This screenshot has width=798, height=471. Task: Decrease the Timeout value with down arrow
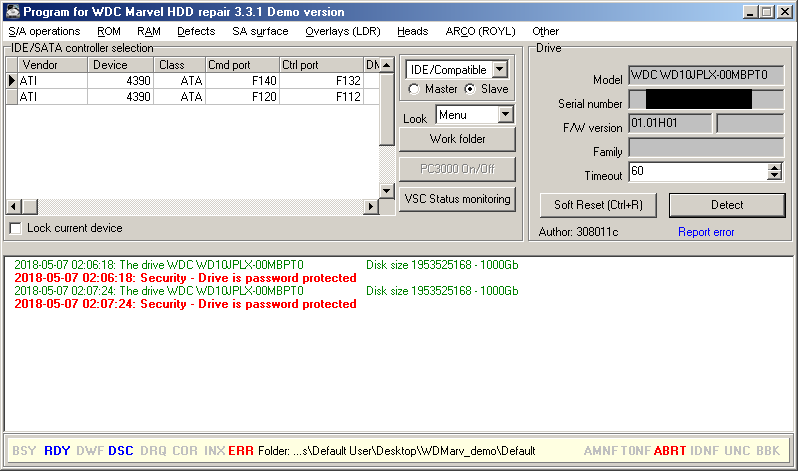(775, 175)
